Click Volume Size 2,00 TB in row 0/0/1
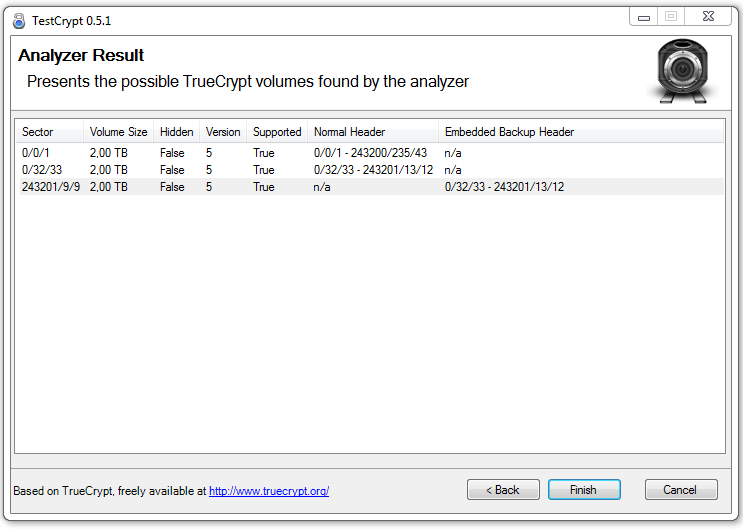 [109, 153]
